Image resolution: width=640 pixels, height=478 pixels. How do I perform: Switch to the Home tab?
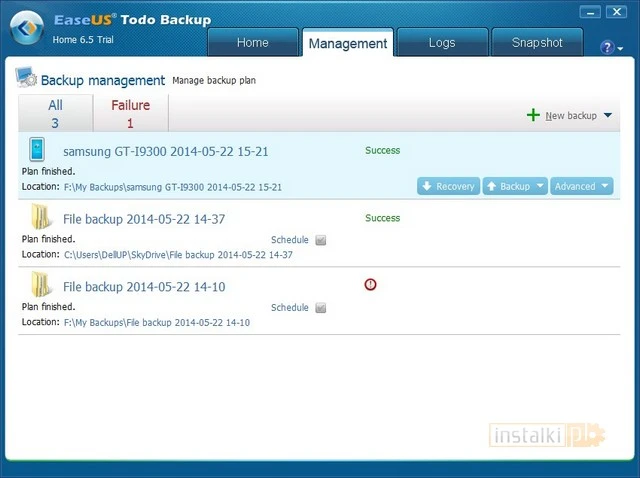click(253, 42)
